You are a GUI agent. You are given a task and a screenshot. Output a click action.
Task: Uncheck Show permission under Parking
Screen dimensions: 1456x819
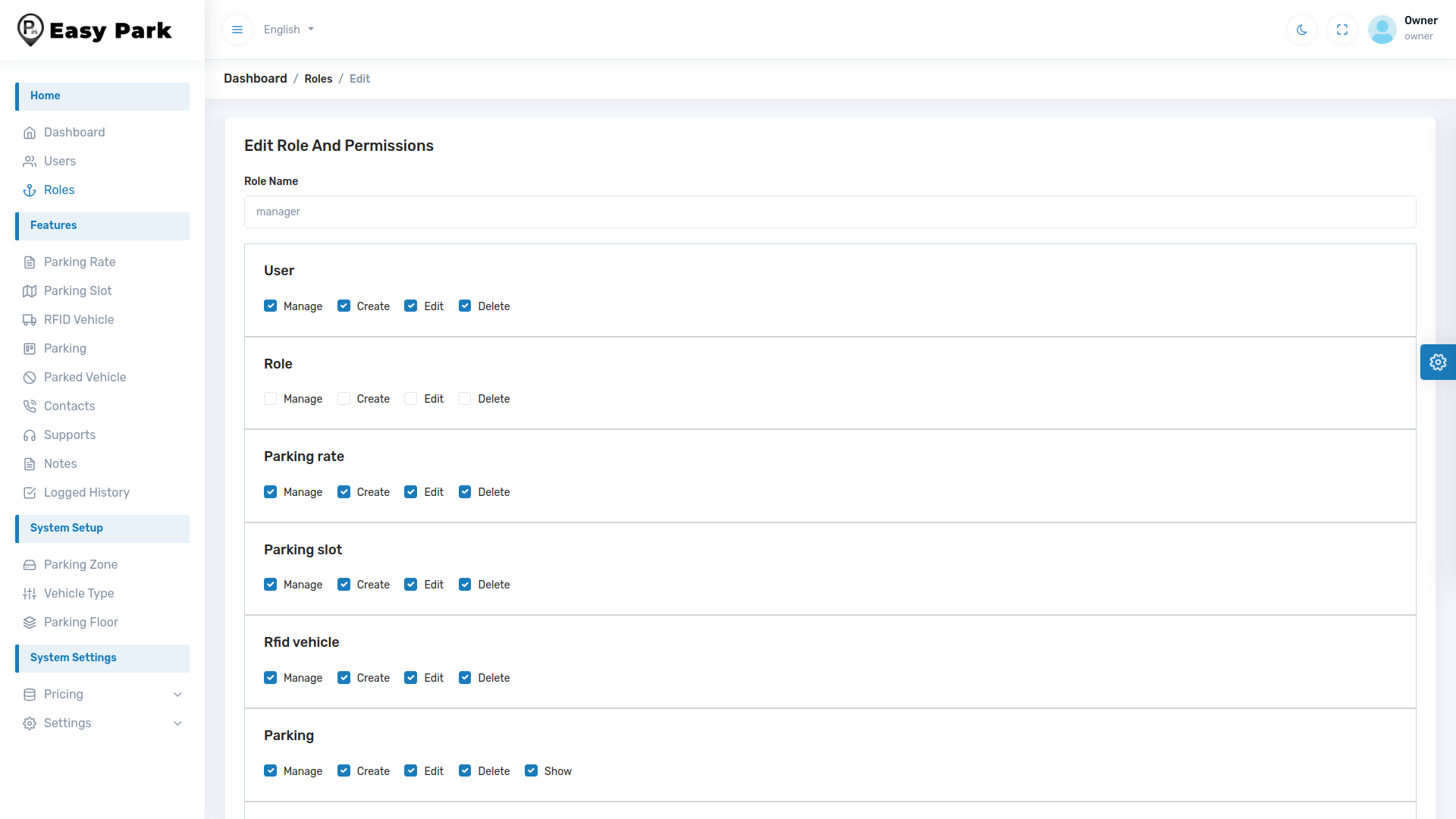(532, 771)
